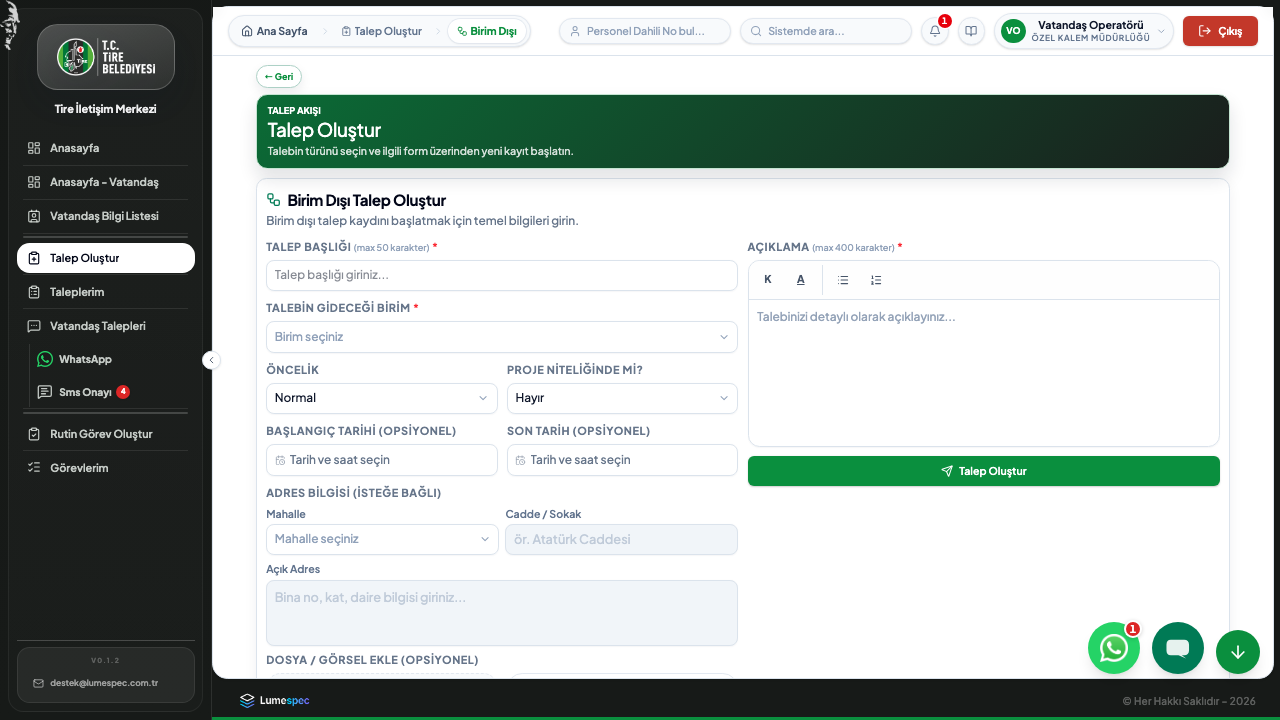Screen dimensions: 1280x720
Task: Click the Ana Sayfa breadcrumb
Action: (x=275, y=31)
